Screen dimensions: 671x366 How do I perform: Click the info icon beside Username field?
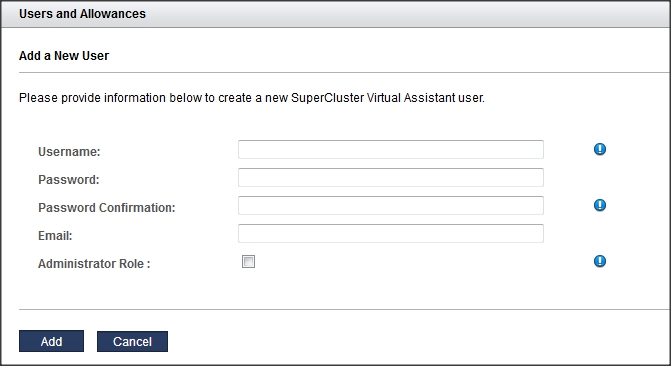tap(600, 149)
